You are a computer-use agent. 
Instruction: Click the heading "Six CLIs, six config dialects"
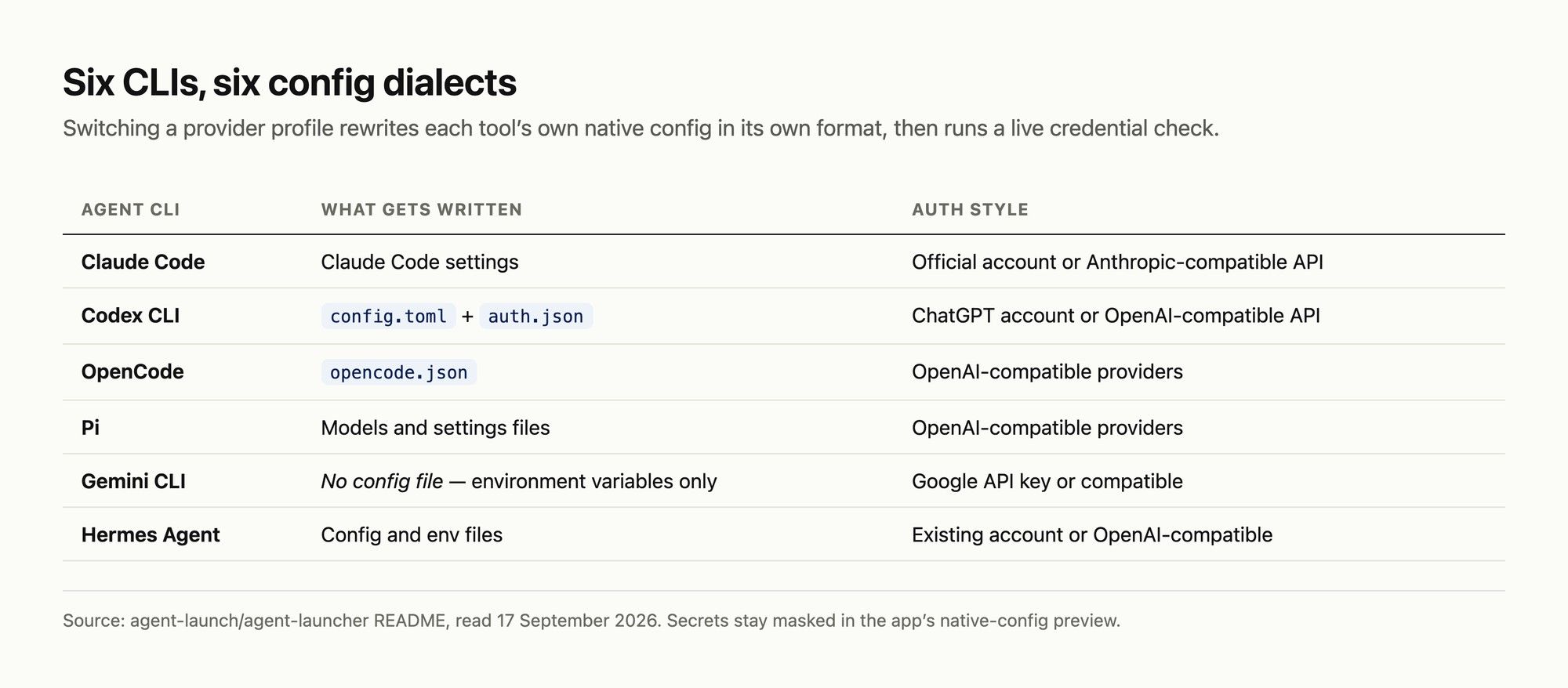pos(289,83)
